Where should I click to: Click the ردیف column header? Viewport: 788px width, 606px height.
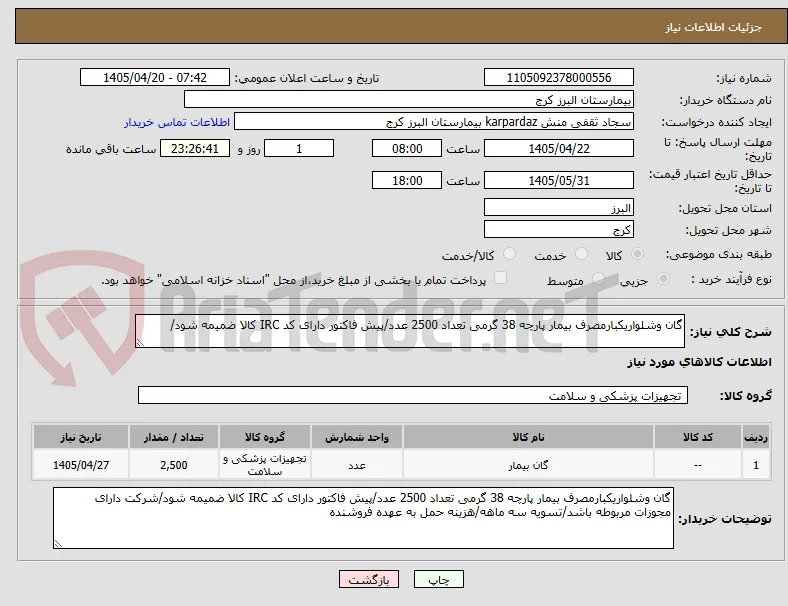coord(756,437)
